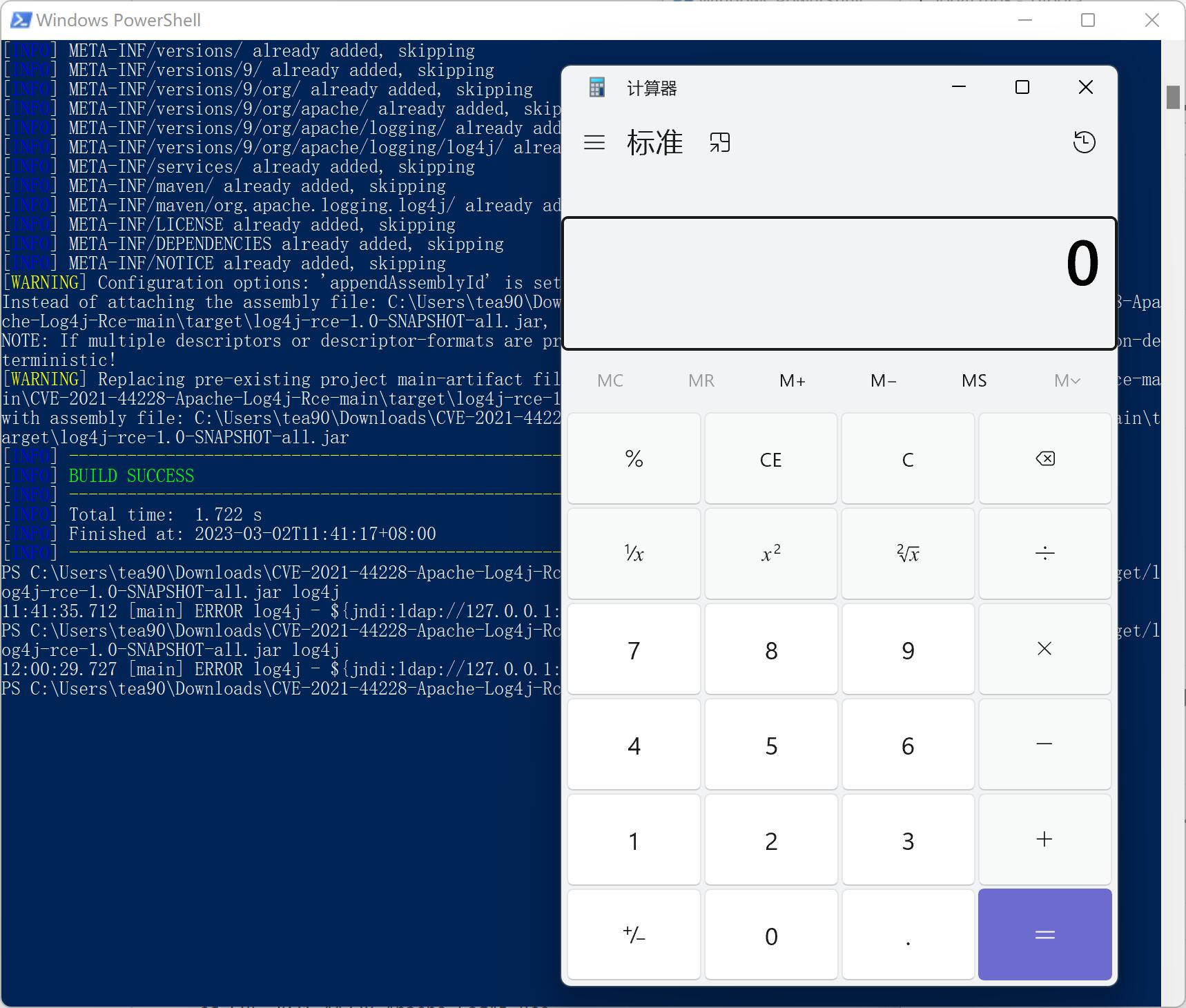Viewport: 1186px width, 1008px height.
Task: Click the 'META-INF/services/ already added' line
Action: pyautogui.click(x=238, y=166)
